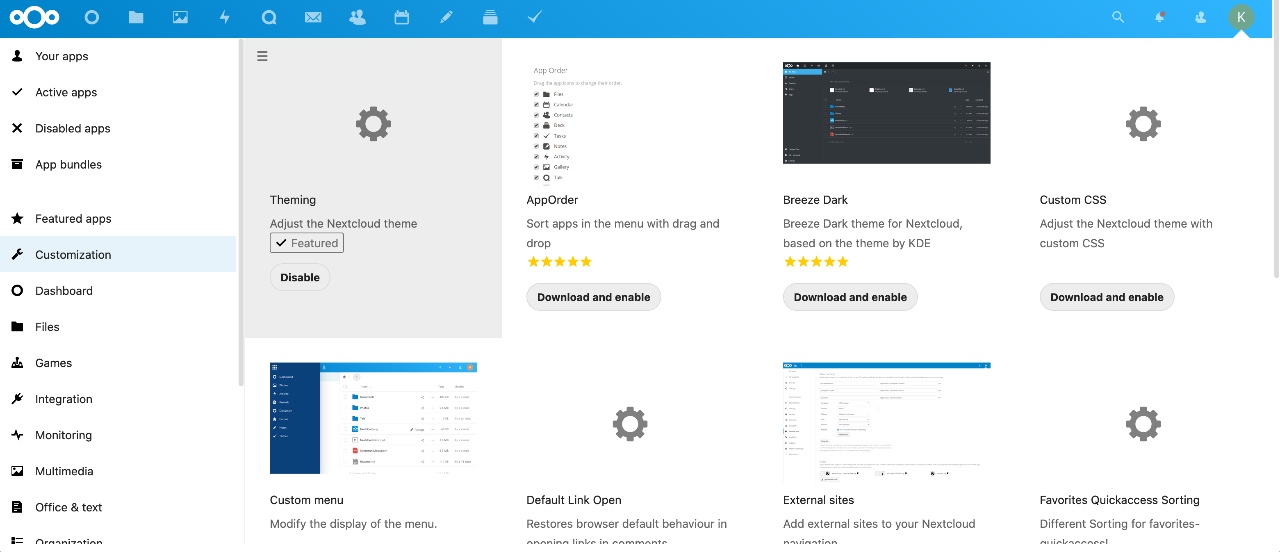Open the AppOrder screenshot thumbnail
1280x552 pixels.
point(578,124)
